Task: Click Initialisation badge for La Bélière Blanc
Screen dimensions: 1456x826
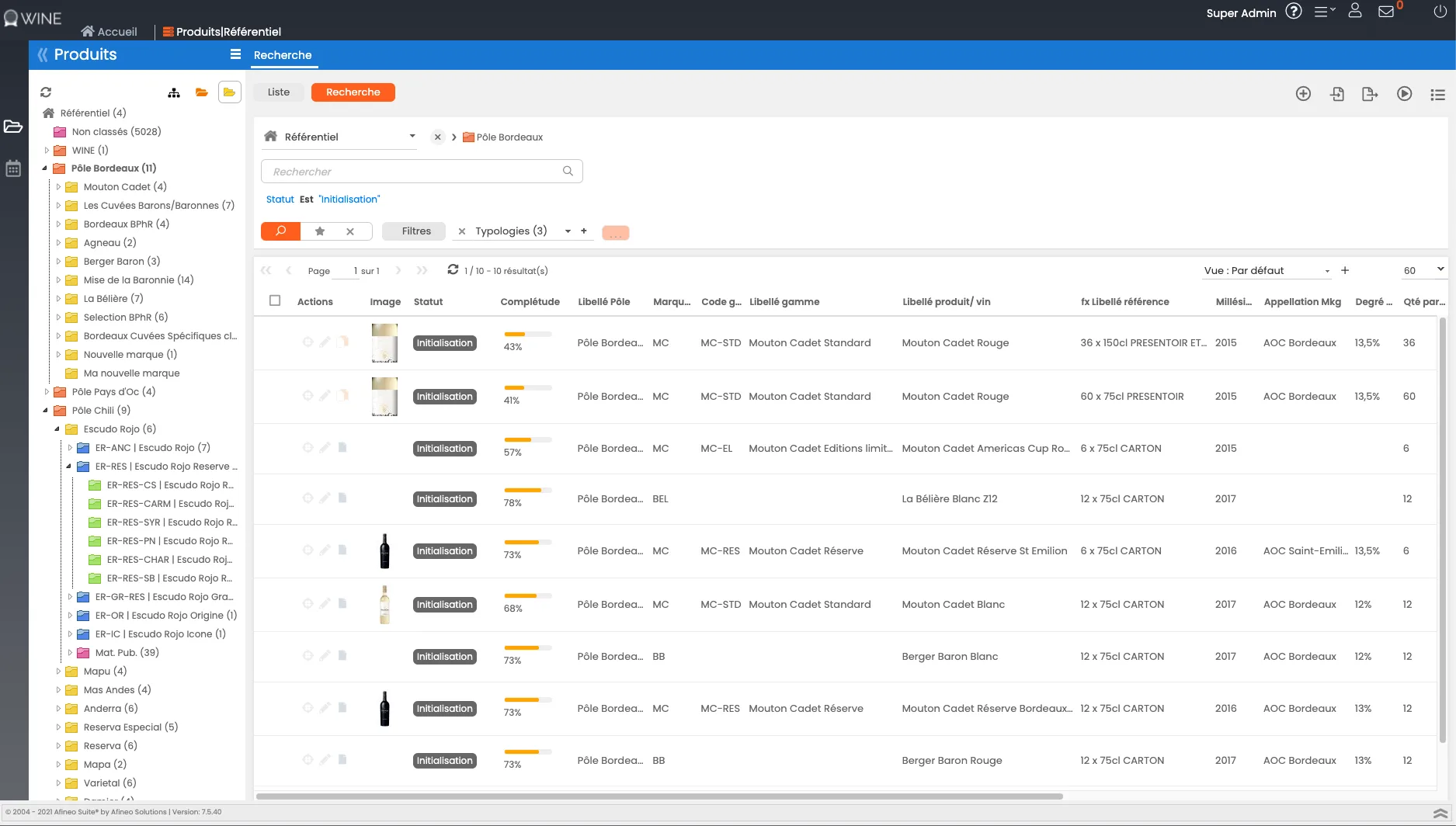Action: [444, 499]
